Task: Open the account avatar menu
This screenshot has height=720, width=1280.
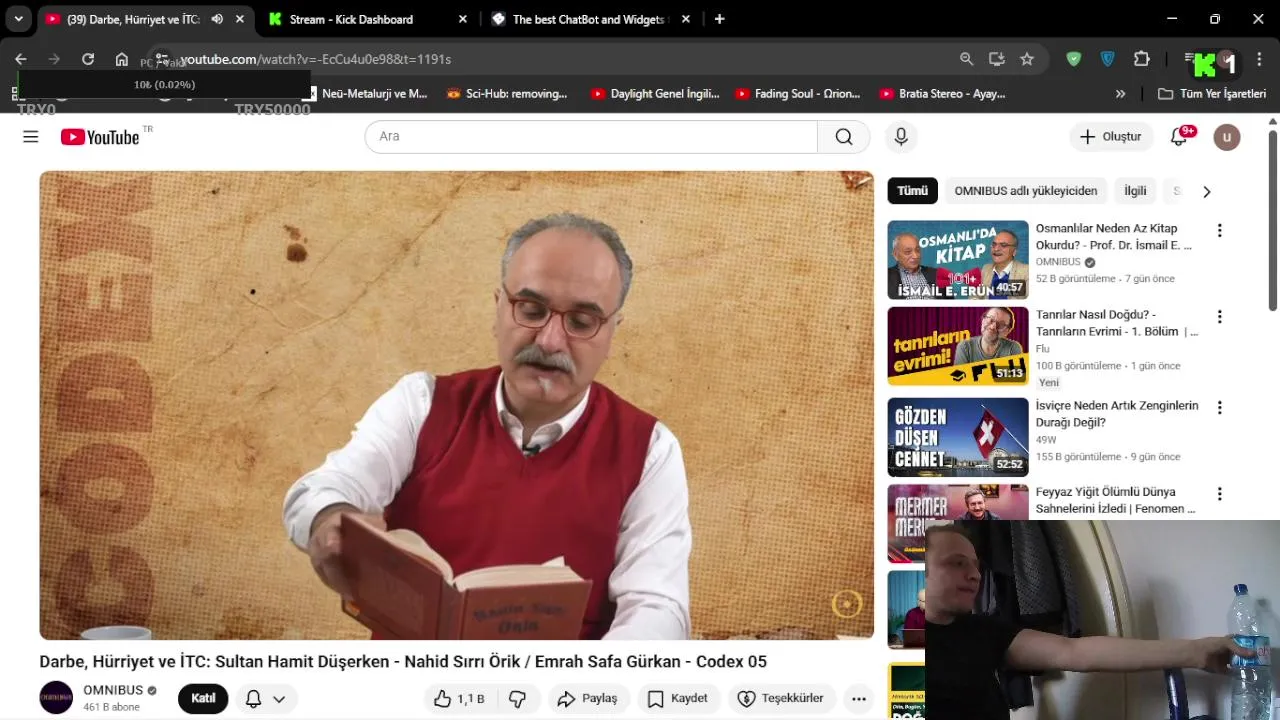Action: (x=1227, y=137)
